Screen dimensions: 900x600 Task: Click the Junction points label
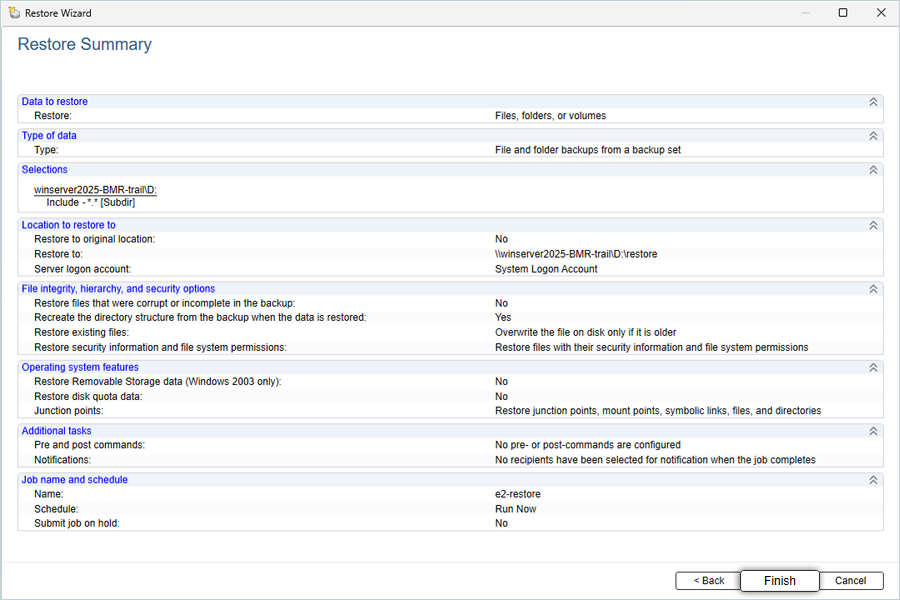[x=69, y=411]
